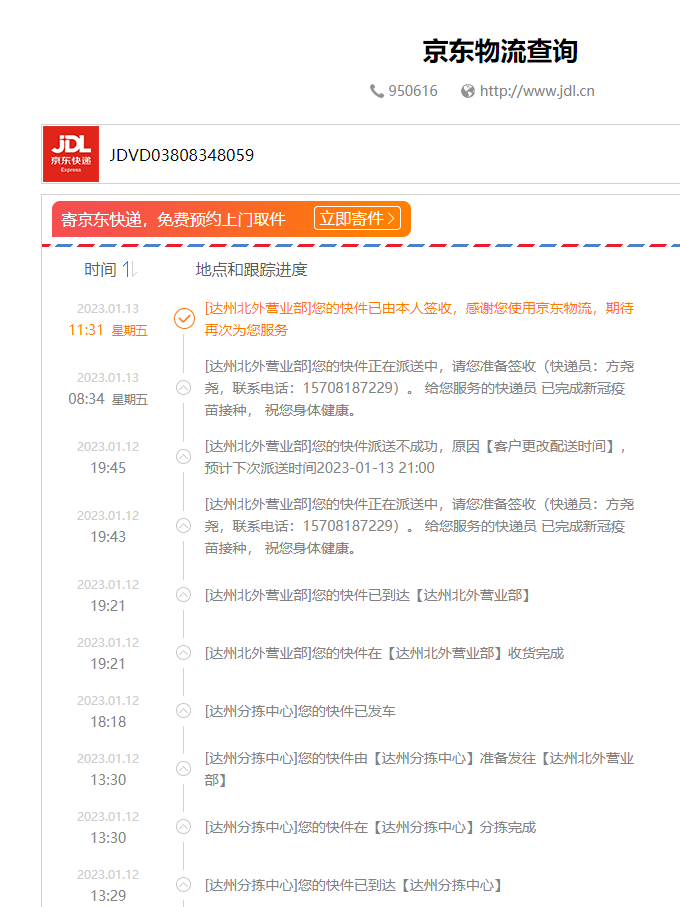Click the 寄京东快递 免费预约上门取件 banner text
The width and height of the screenshot is (680, 907).
coord(173,219)
